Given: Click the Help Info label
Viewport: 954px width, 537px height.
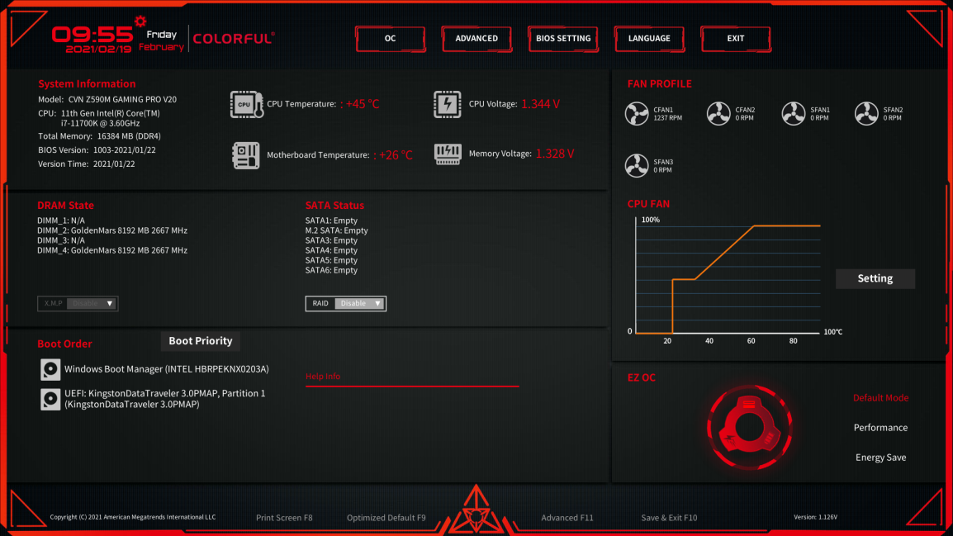Looking at the screenshot, I should click(322, 376).
